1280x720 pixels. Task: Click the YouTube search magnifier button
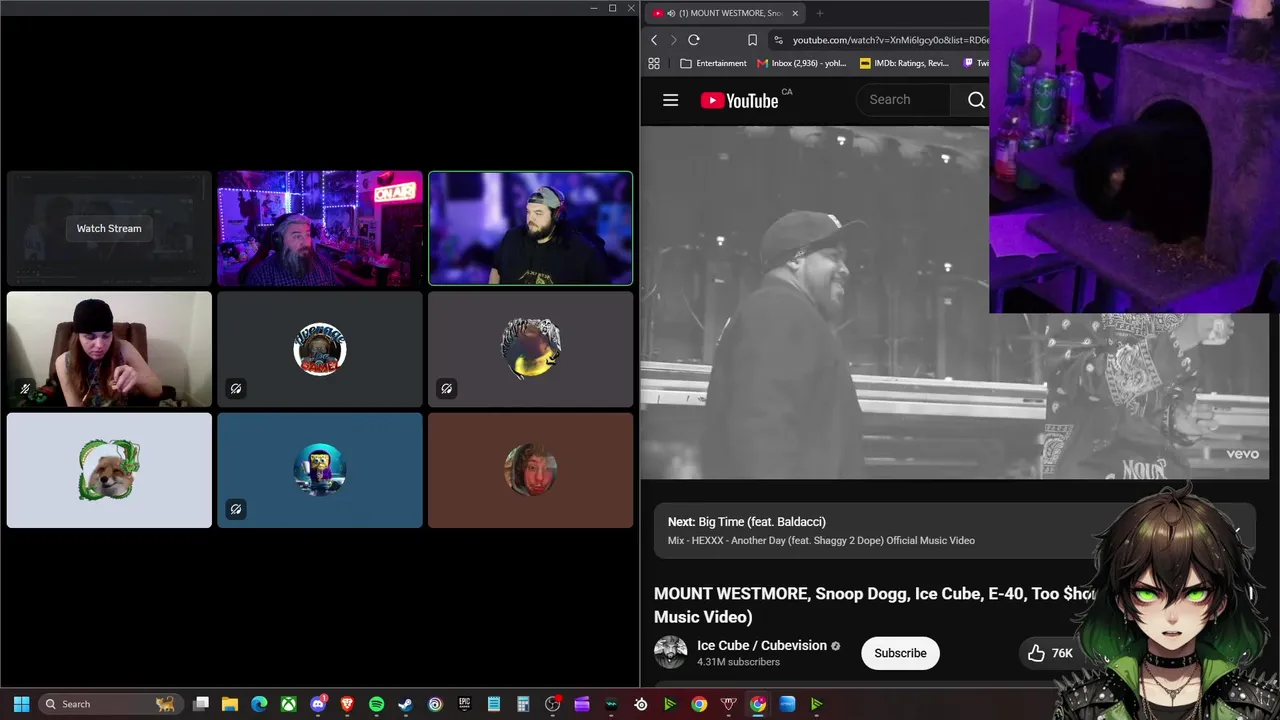click(976, 100)
